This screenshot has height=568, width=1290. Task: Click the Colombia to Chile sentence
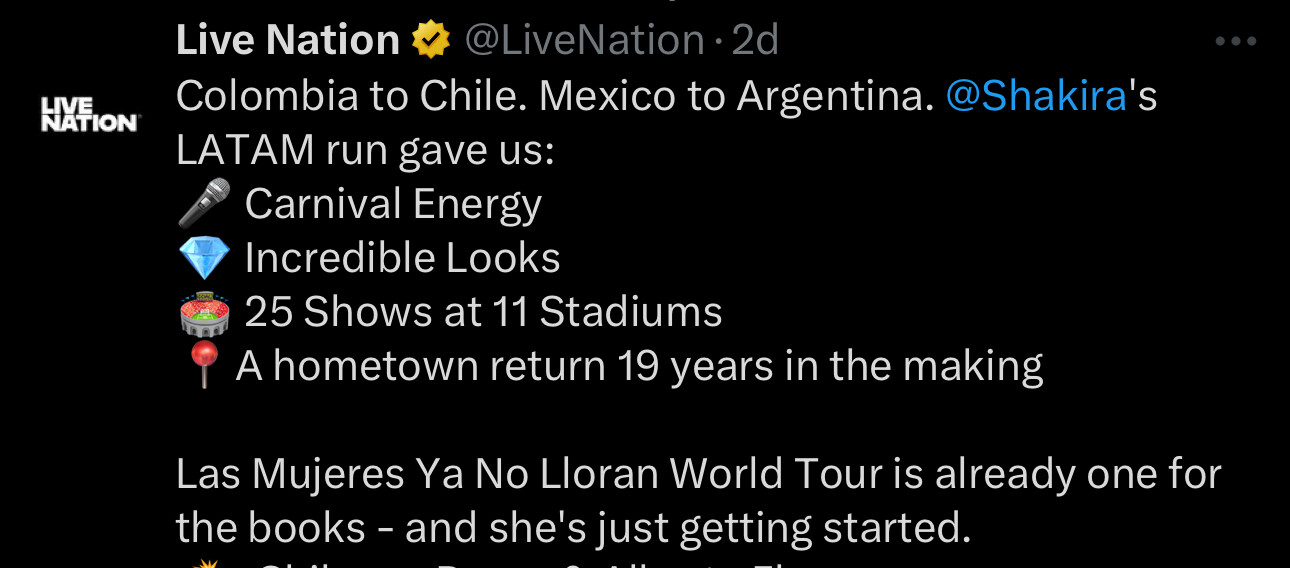tap(351, 97)
